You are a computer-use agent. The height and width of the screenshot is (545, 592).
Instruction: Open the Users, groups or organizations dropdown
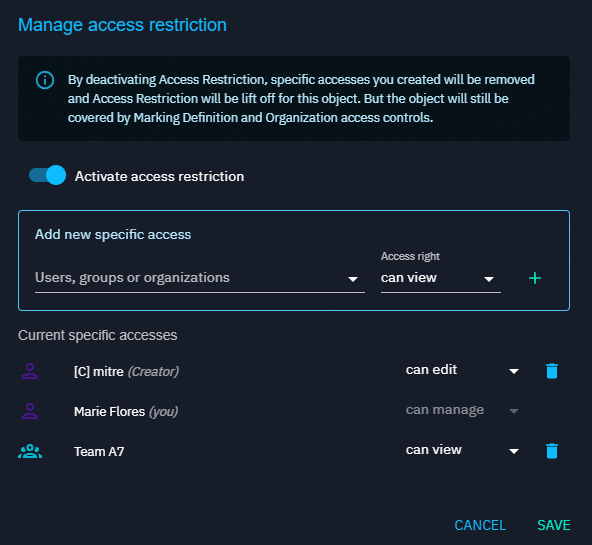pos(200,278)
